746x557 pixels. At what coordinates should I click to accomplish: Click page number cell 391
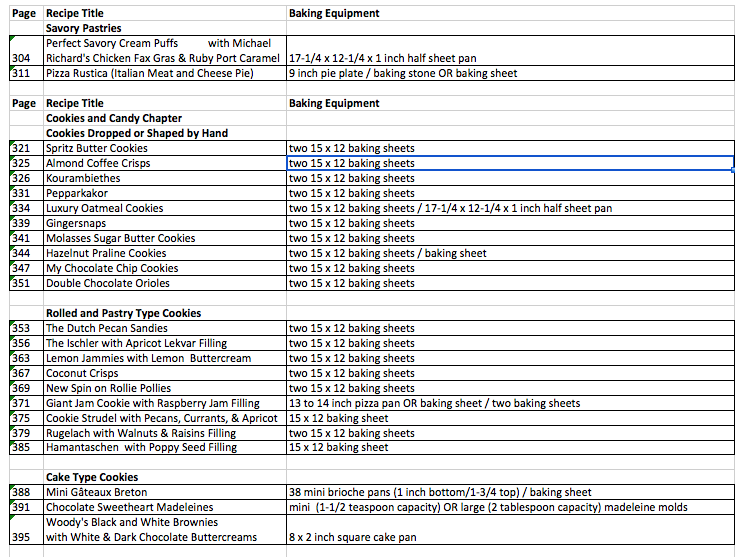coord(26,507)
